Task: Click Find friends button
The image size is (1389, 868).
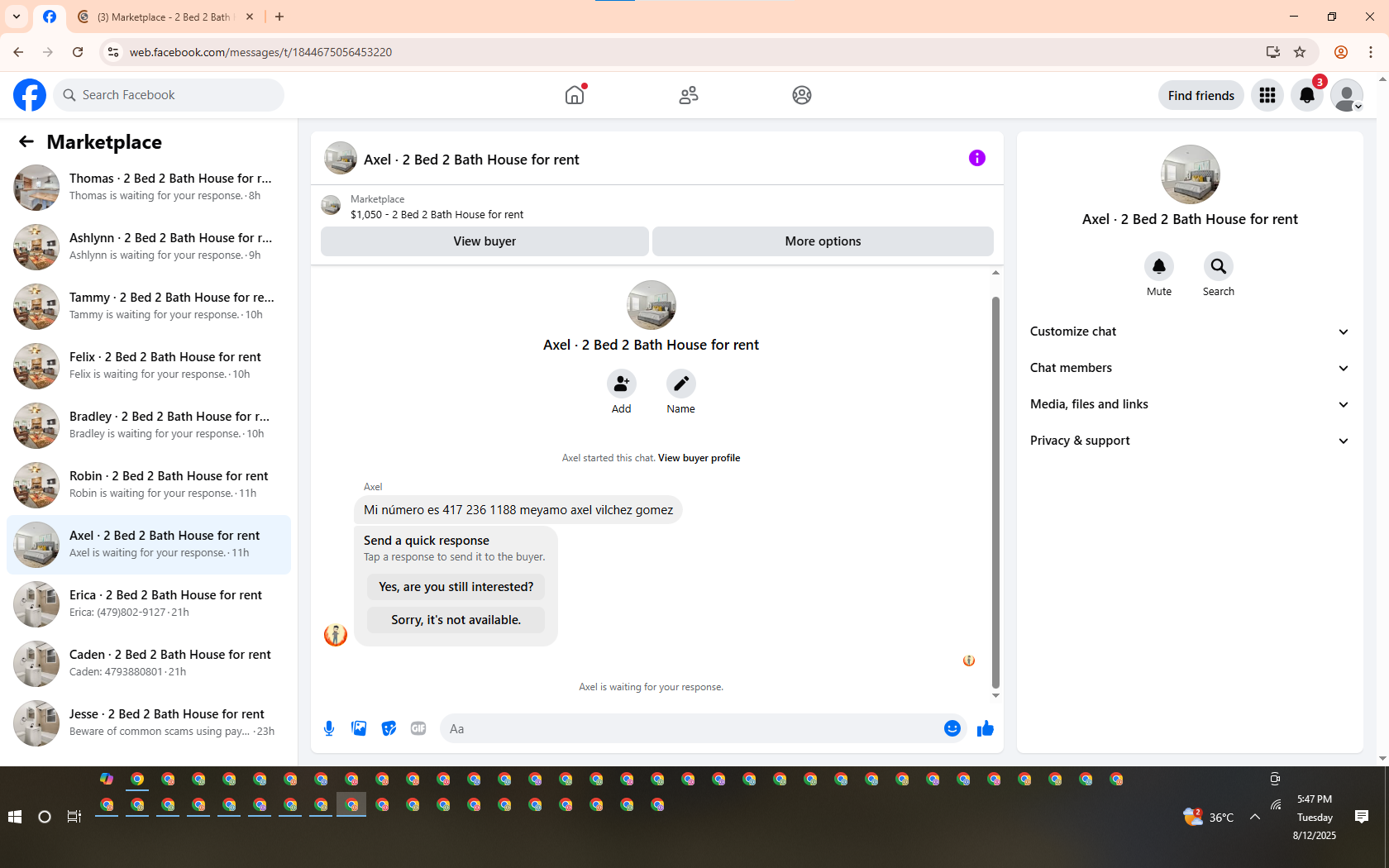Action: coord(1201,96)
